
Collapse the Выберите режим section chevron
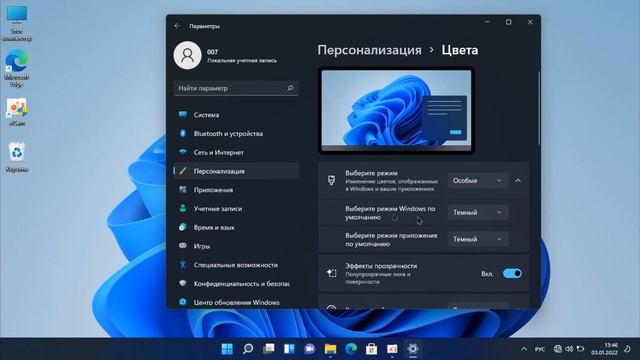[518, 180]
